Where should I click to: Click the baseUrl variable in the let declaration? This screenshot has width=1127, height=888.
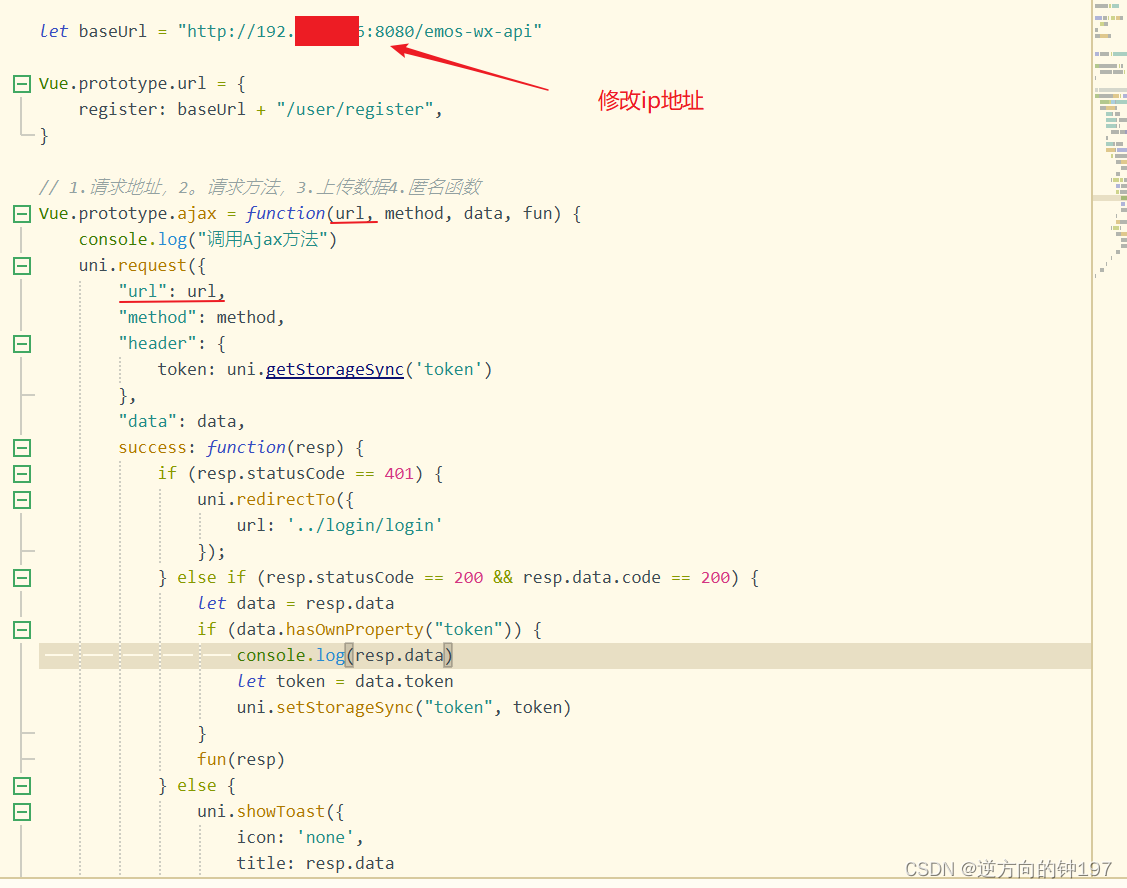tap(112, 32)
